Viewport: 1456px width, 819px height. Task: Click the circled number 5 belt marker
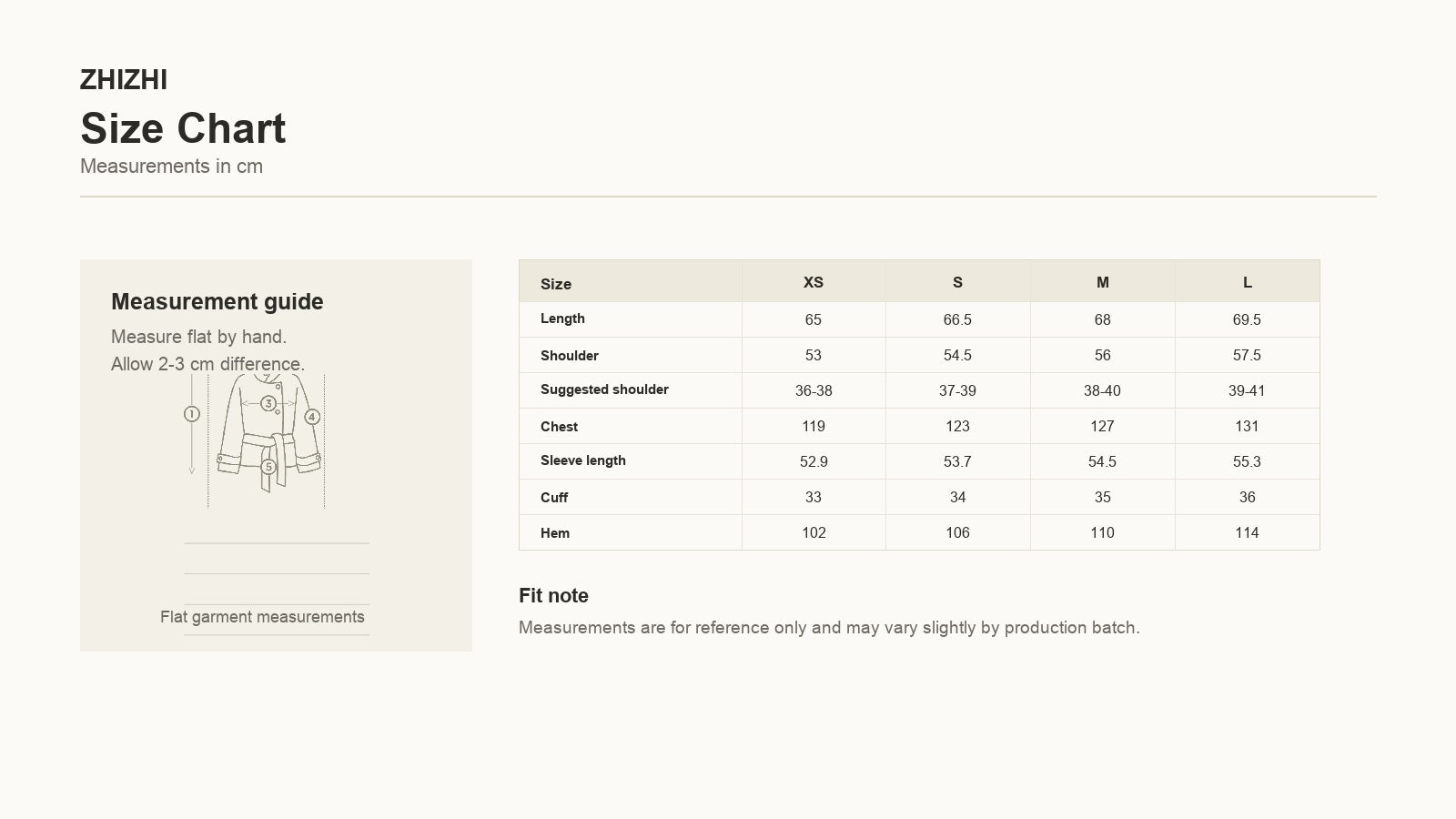[x=268, y=467]
